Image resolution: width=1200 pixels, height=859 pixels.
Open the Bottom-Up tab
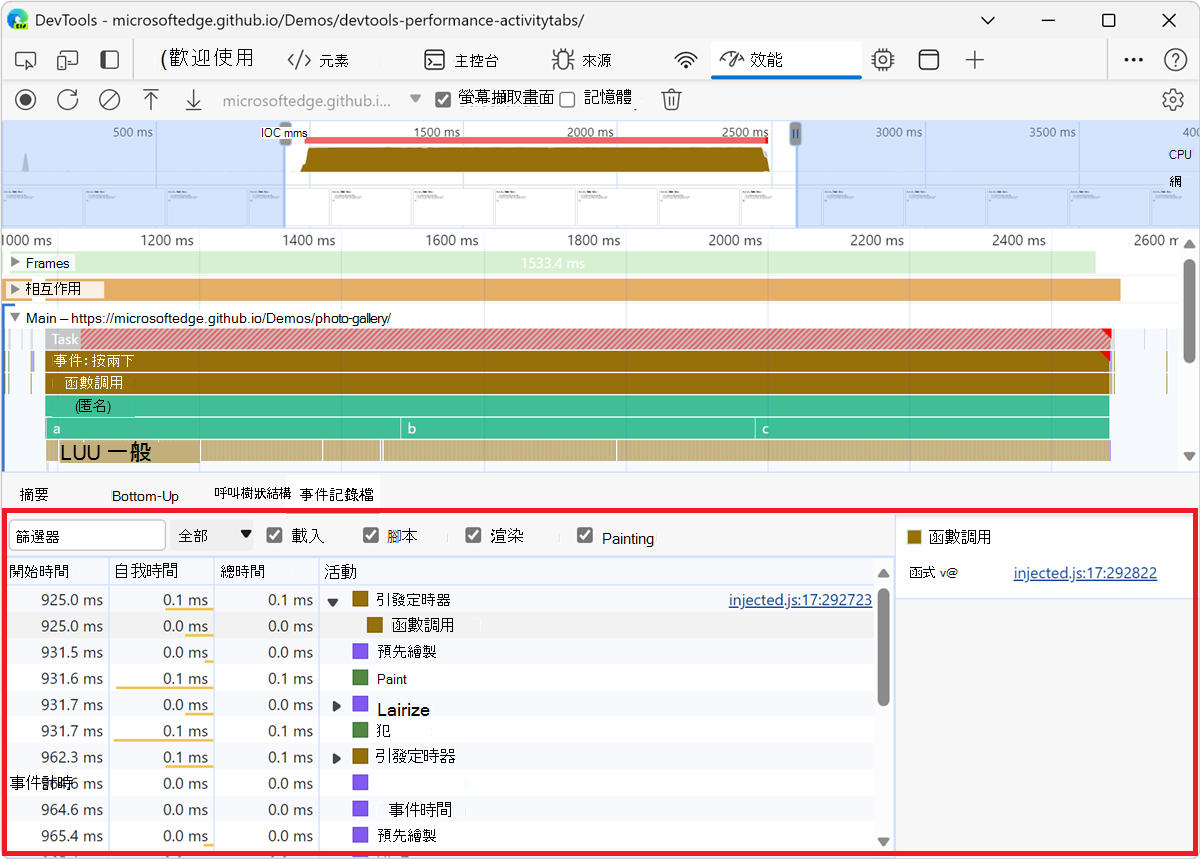[x=145, y=496]
